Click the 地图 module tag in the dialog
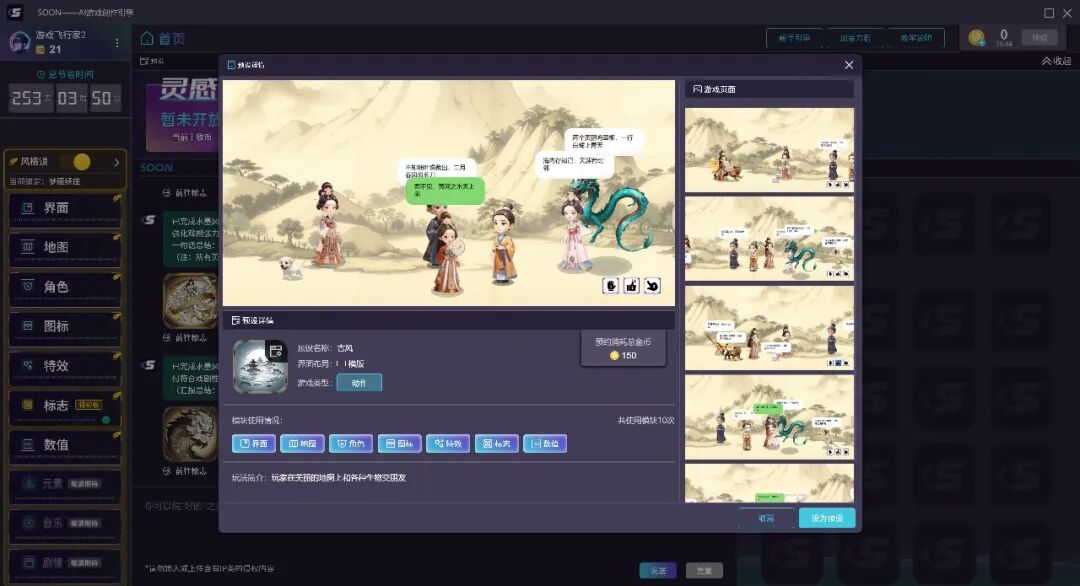This screenshot has width=1080, height=586. pos(302,443)
